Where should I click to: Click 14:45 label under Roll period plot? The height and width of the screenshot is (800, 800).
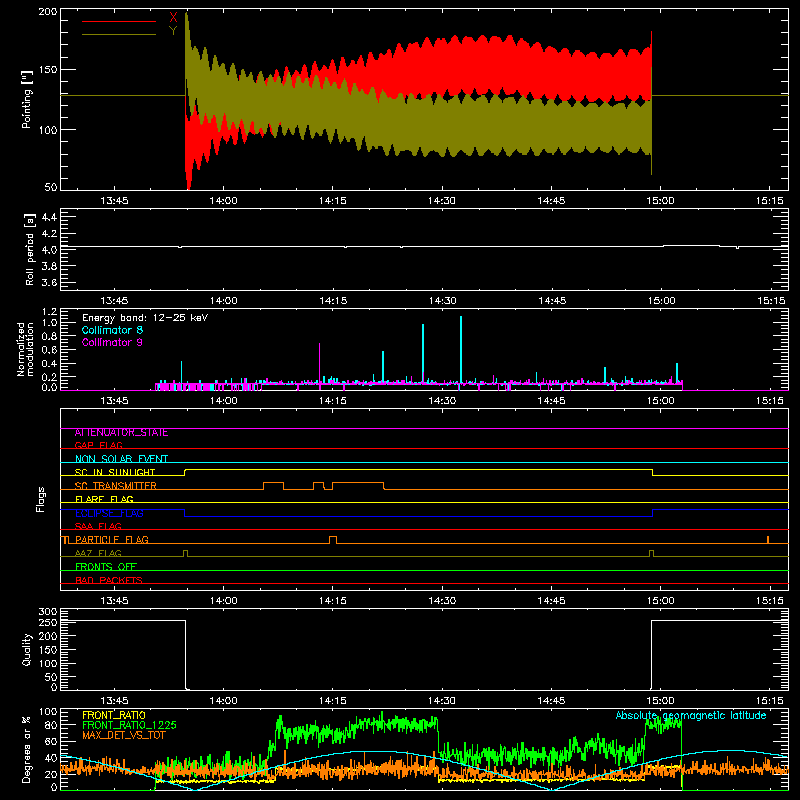(552, 301)
